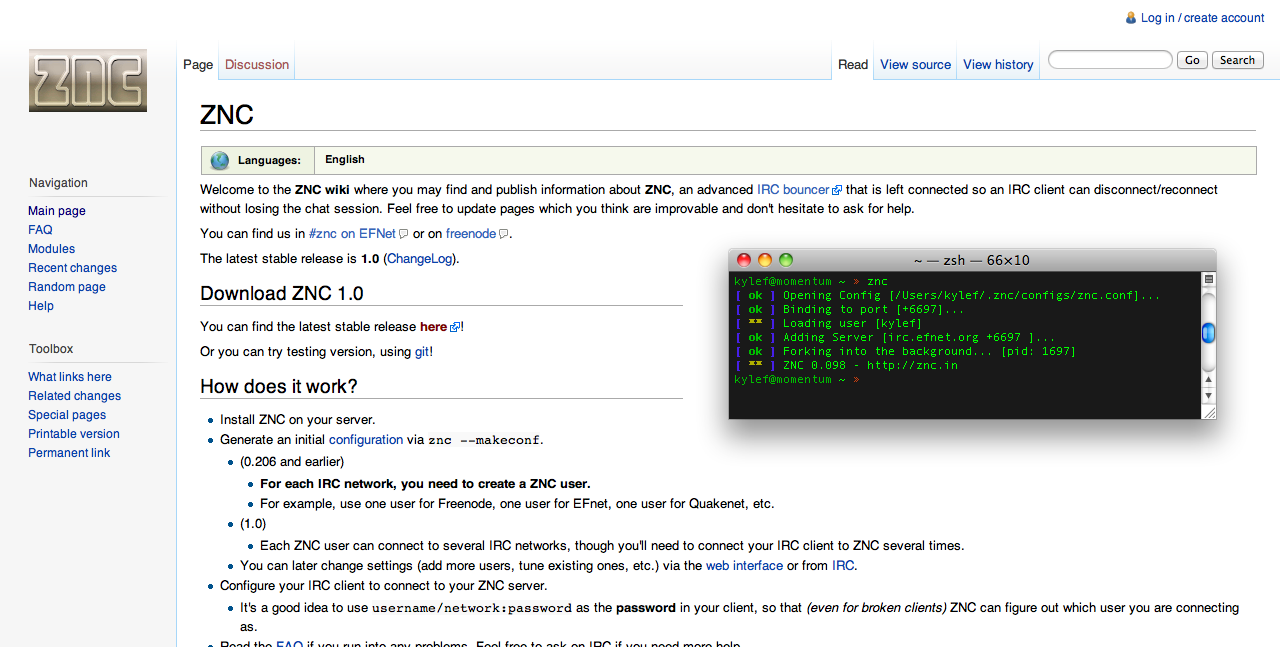Go to Main page in navigation
Screen dimensions: 1280x647
57,211
